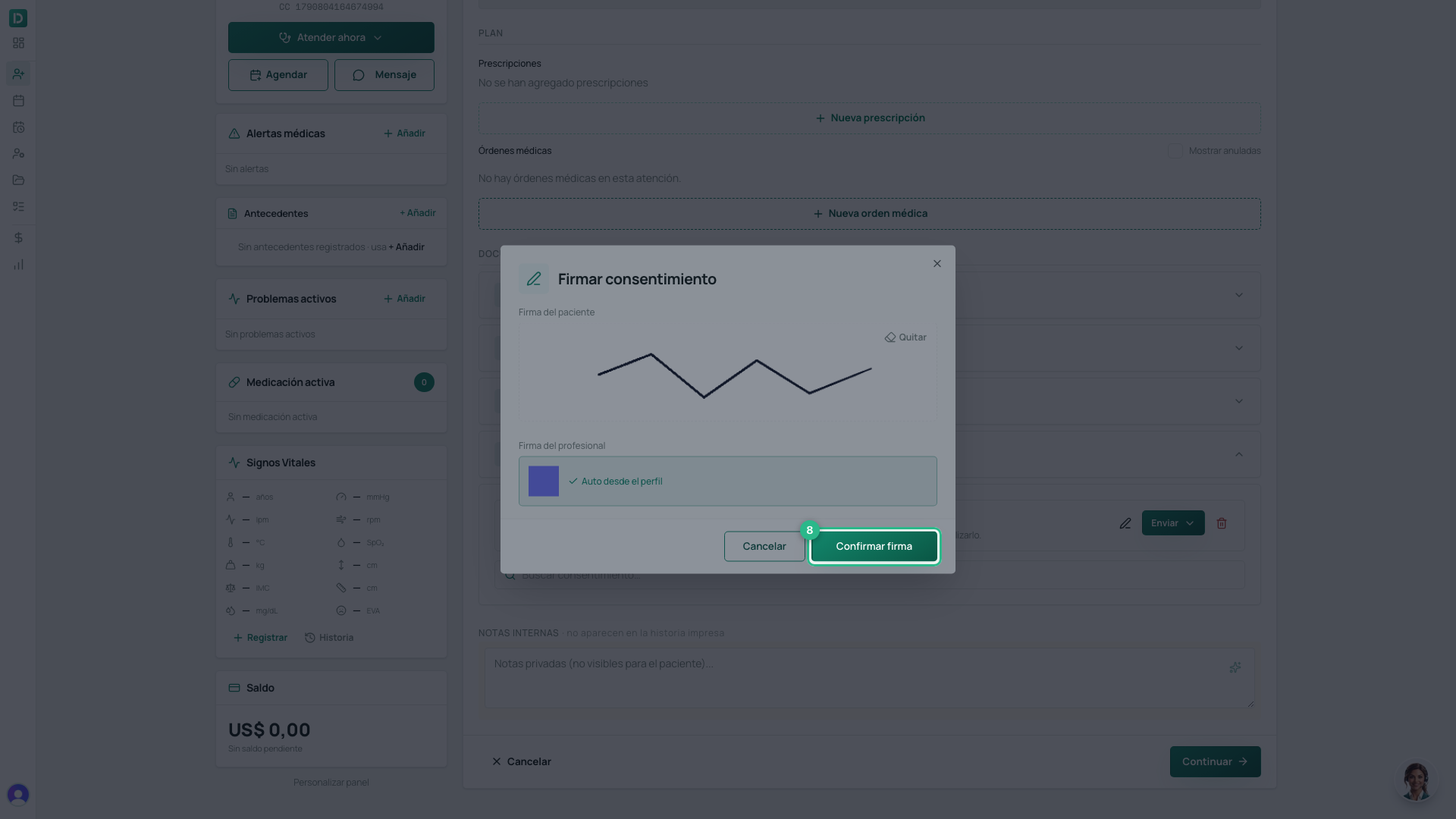Expand the second document section chevron

pos(1239,348)
